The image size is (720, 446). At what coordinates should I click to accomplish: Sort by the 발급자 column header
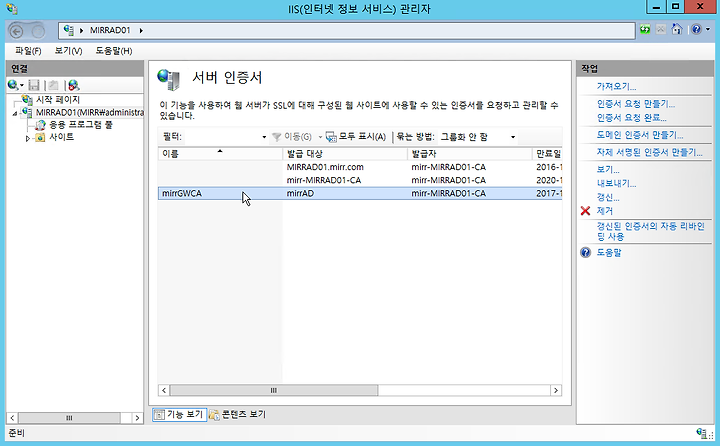pyautogui.click(x=470, y=154)
